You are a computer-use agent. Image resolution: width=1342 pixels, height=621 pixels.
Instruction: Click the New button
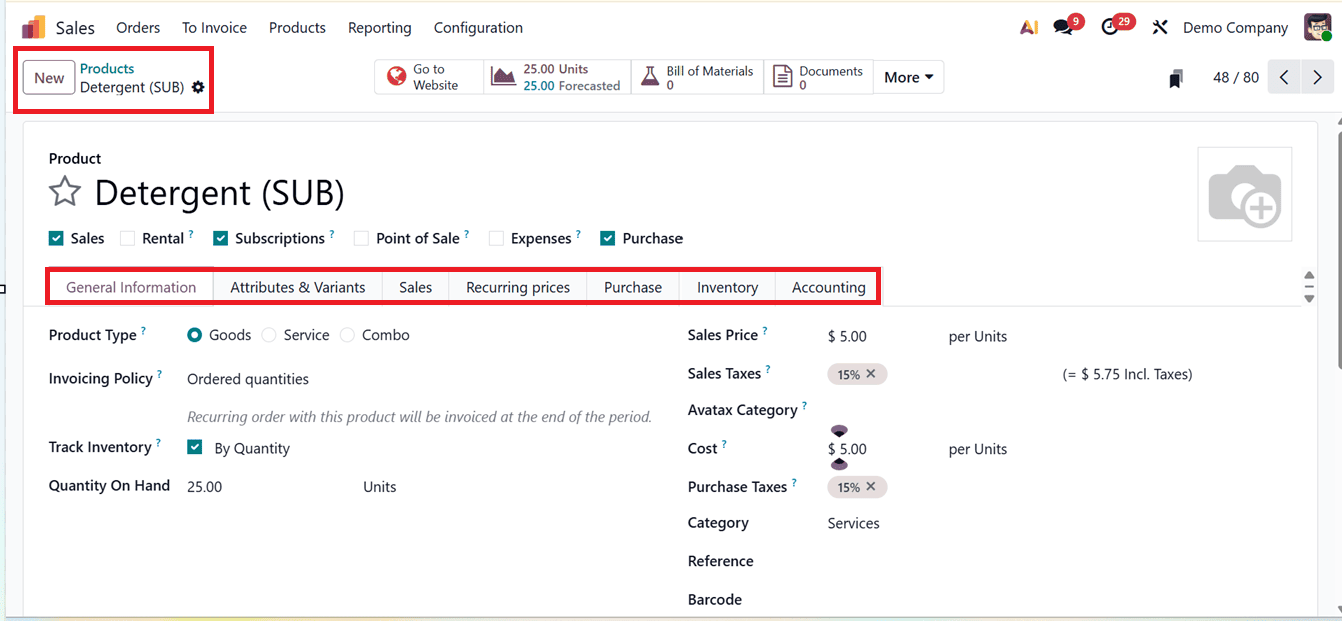point(48,76)
